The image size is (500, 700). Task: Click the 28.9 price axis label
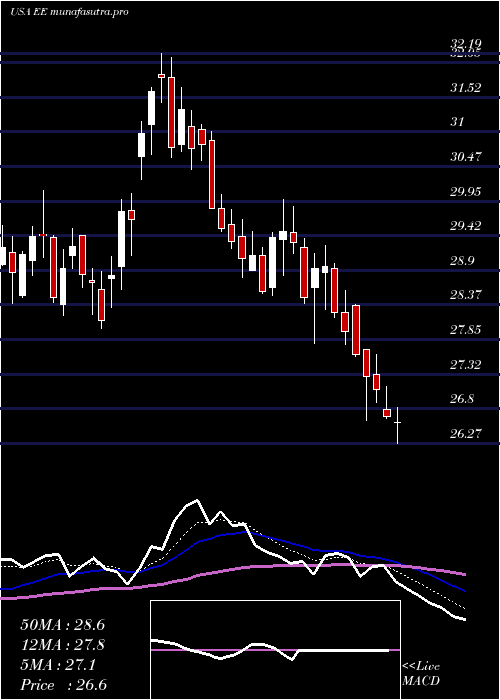pos(462,261)
